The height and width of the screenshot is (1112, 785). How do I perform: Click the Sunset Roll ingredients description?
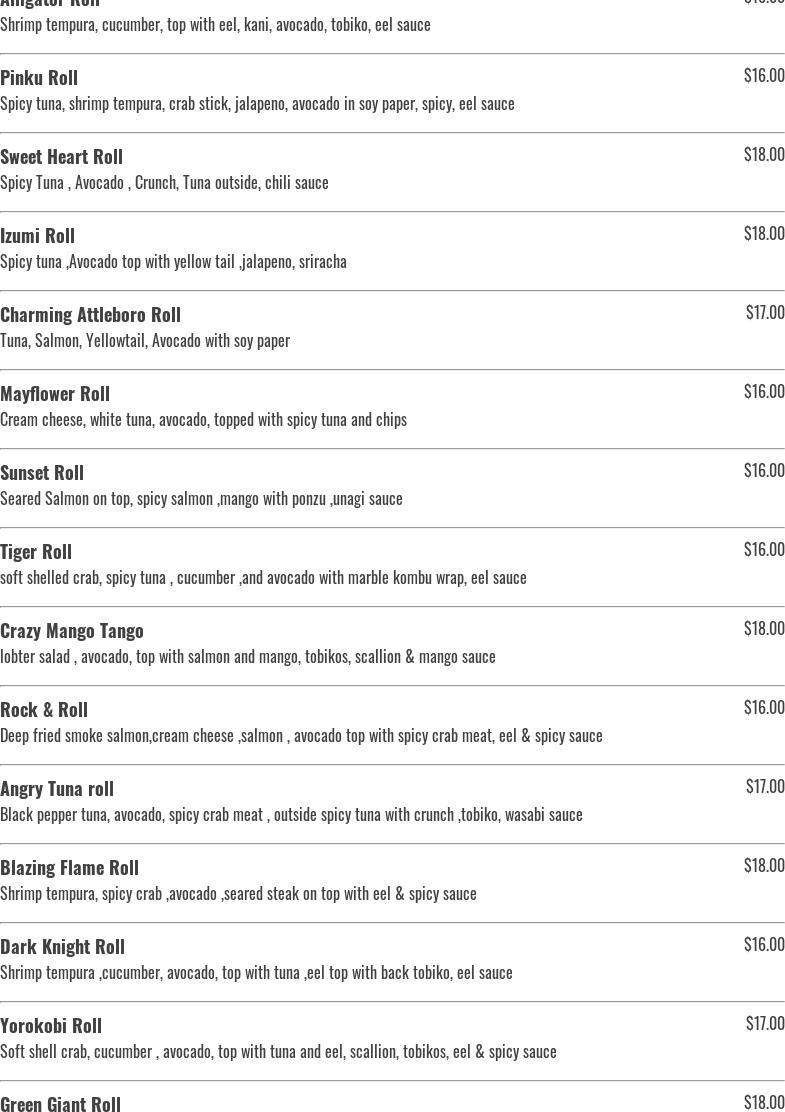201,498
